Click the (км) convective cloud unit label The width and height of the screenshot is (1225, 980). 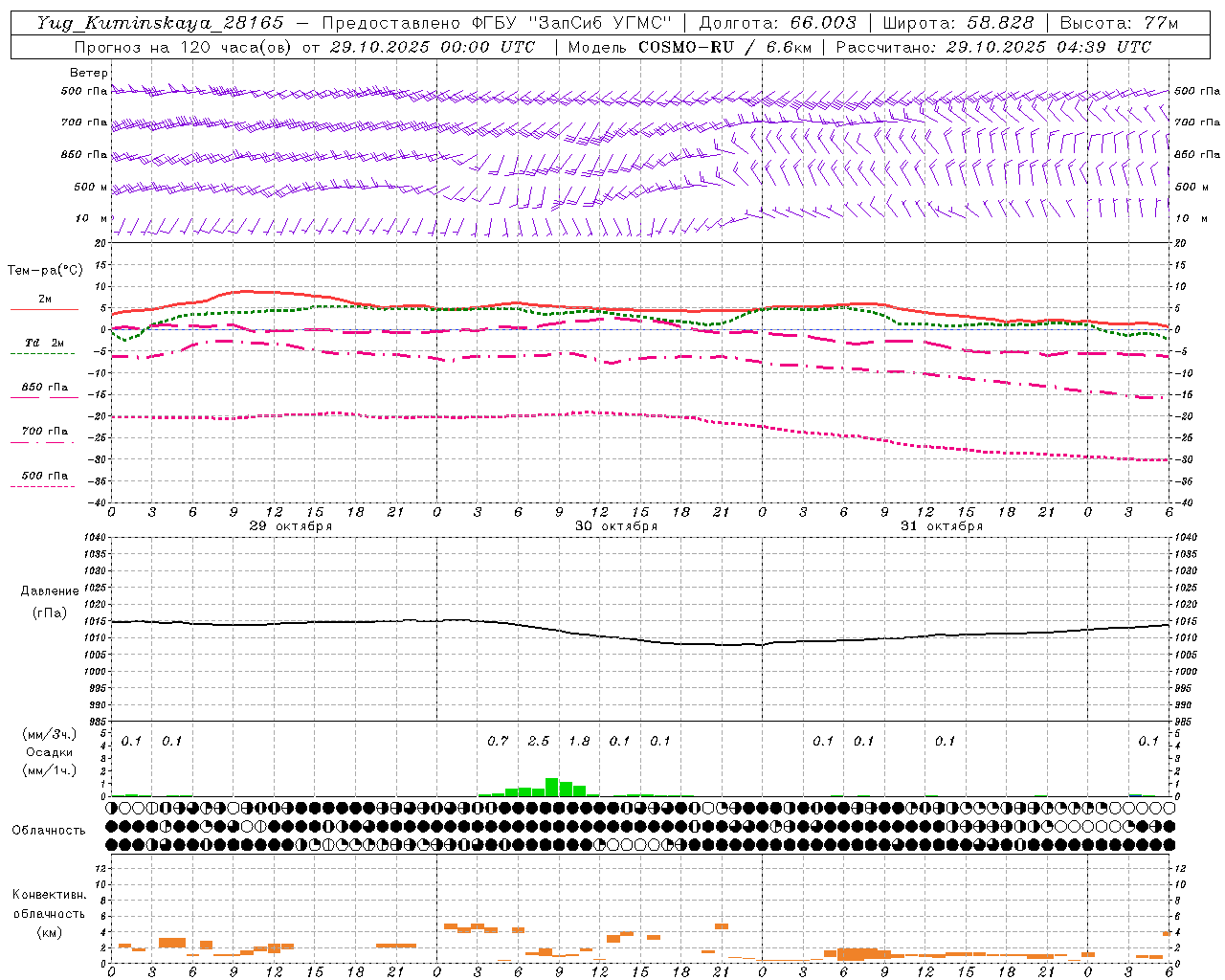49,932
